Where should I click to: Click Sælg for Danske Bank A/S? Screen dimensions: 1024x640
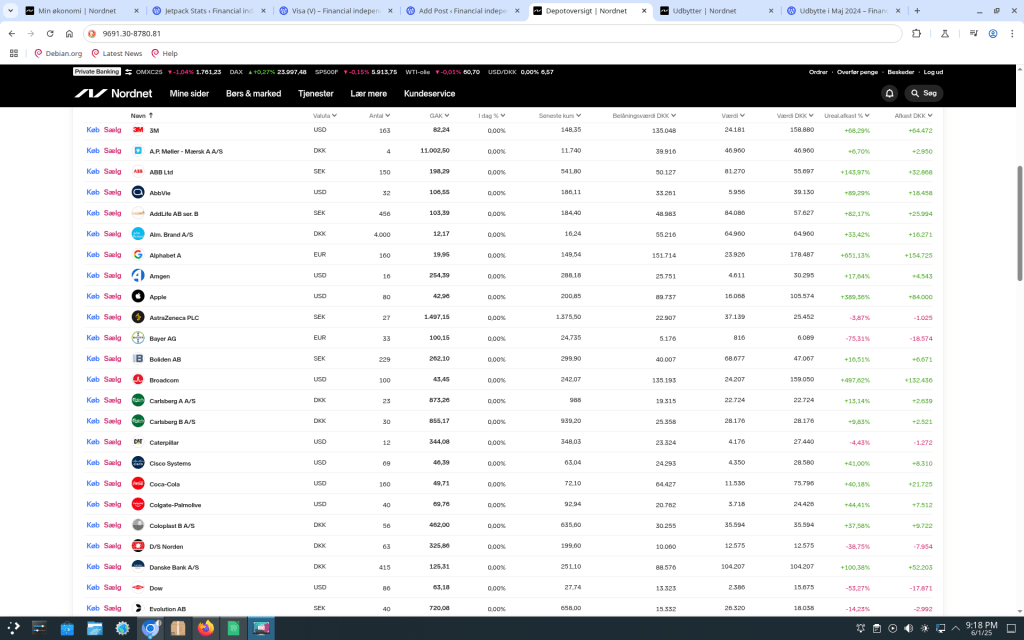[112, 567]
